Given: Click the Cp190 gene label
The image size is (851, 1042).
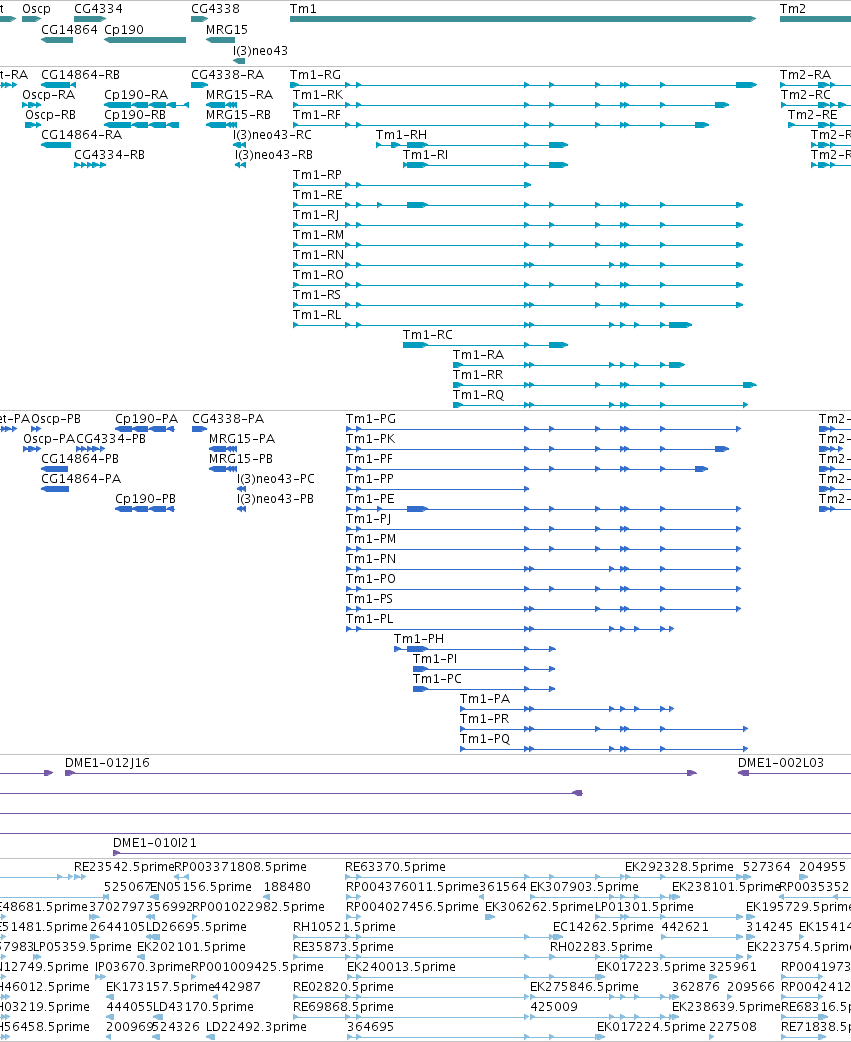Looking at the screenshot, I should (x=124, y=30).
